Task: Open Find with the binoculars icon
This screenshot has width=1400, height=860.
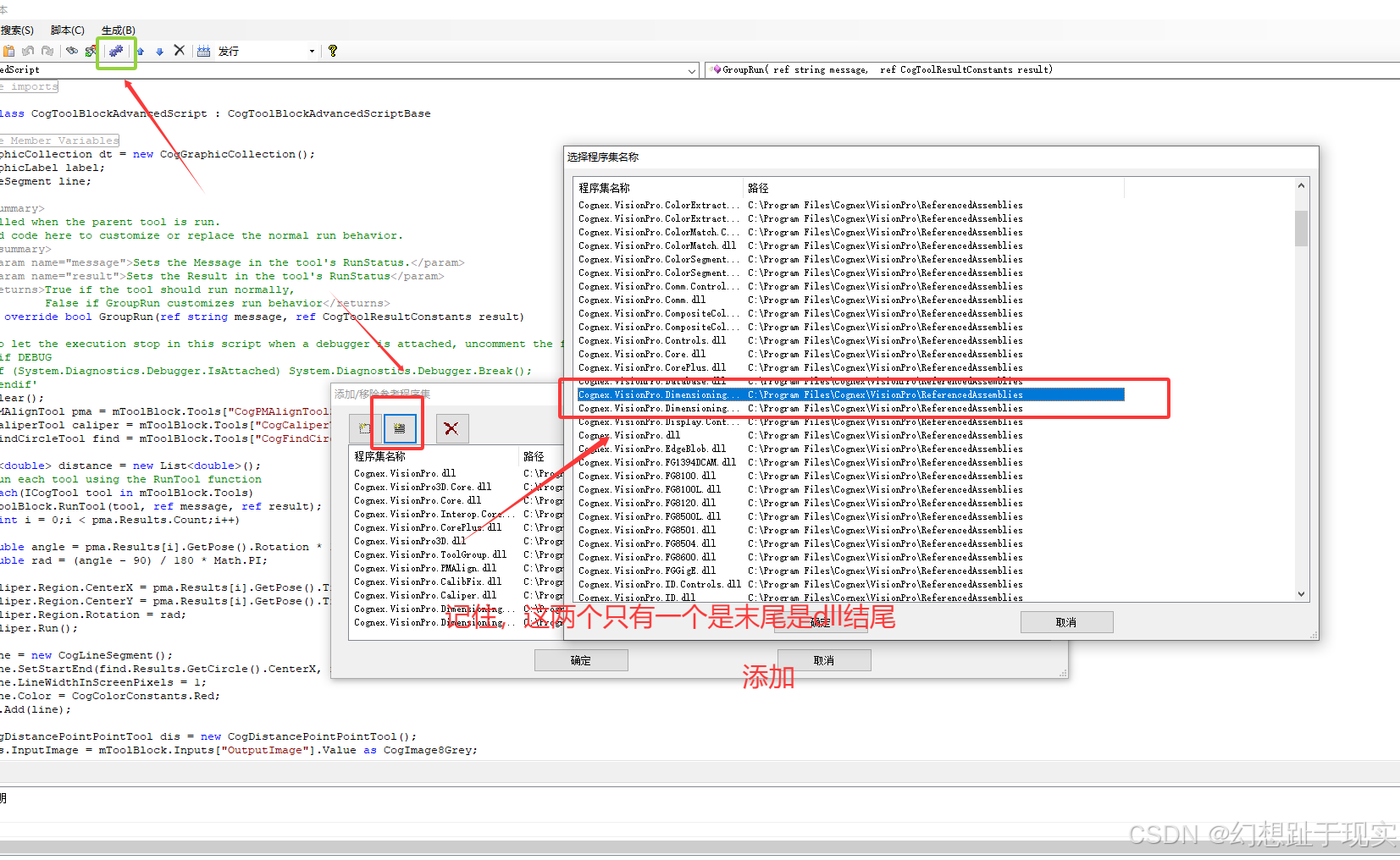Action: [x=72, y=51]
